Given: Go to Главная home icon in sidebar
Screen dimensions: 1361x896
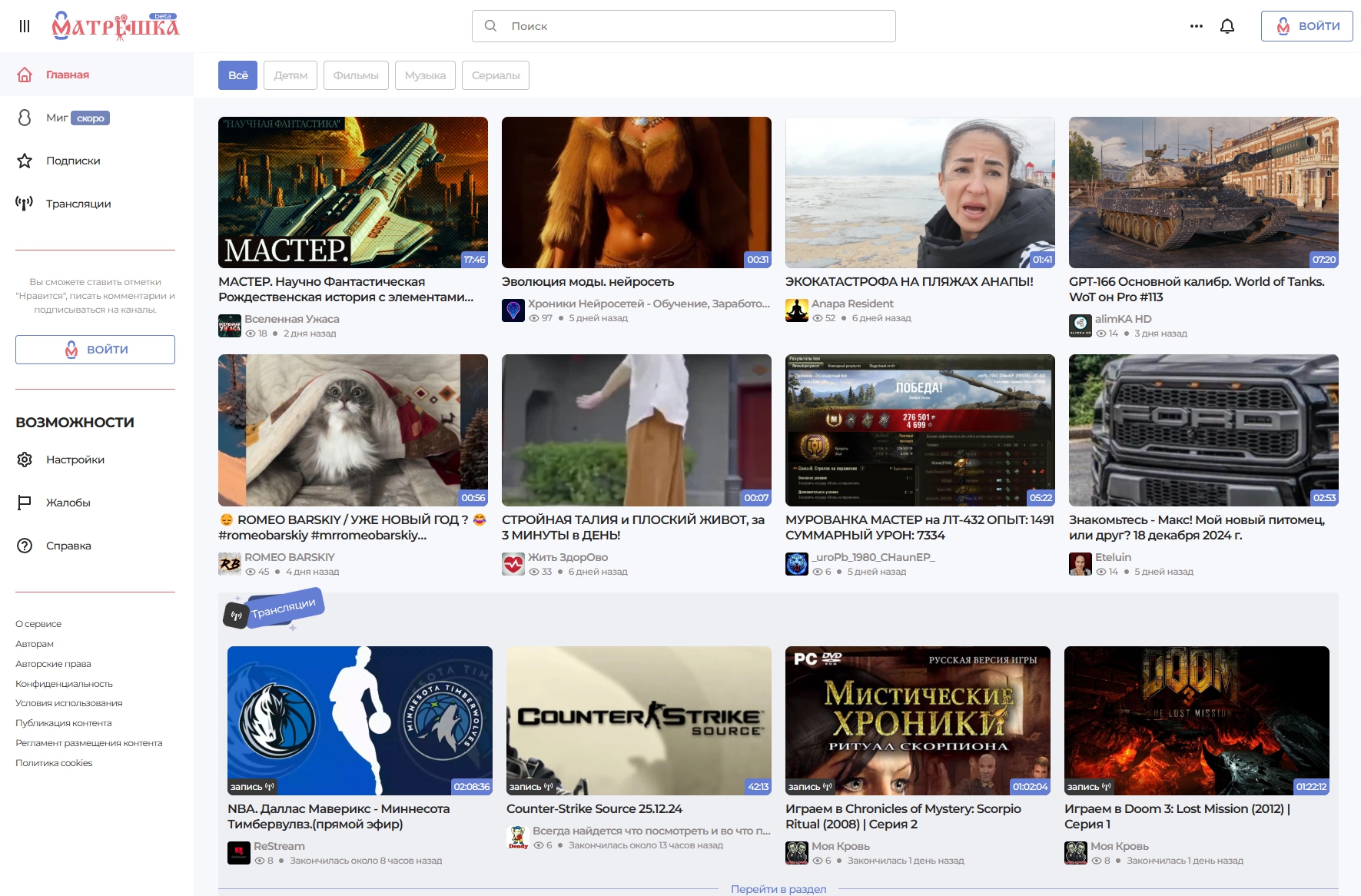Looking at the screenshot, I should pyautogui.click(x=25, y=75).
